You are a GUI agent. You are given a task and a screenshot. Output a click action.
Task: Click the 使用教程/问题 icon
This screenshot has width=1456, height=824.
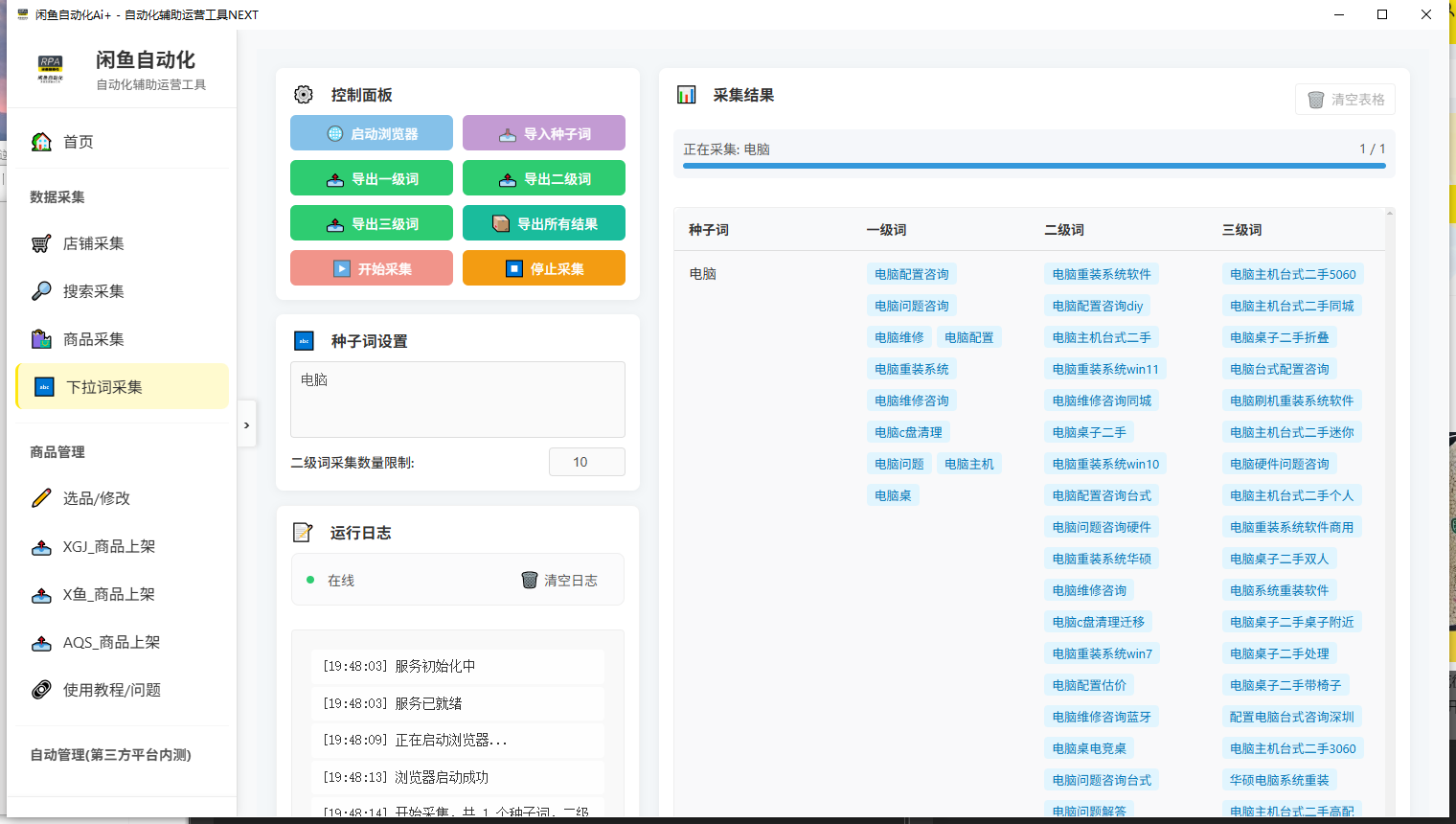click(41, 690)
